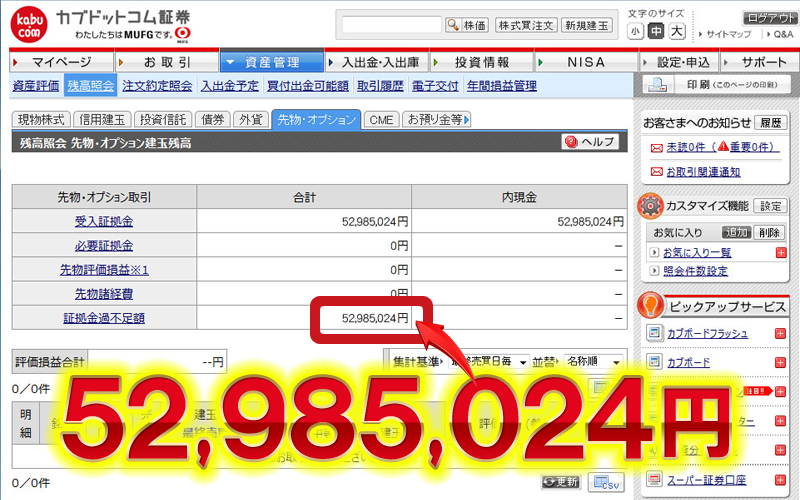Open the 受入証拠金 link
The height and width of the screenshot is (500, 800).
[104, 221]
